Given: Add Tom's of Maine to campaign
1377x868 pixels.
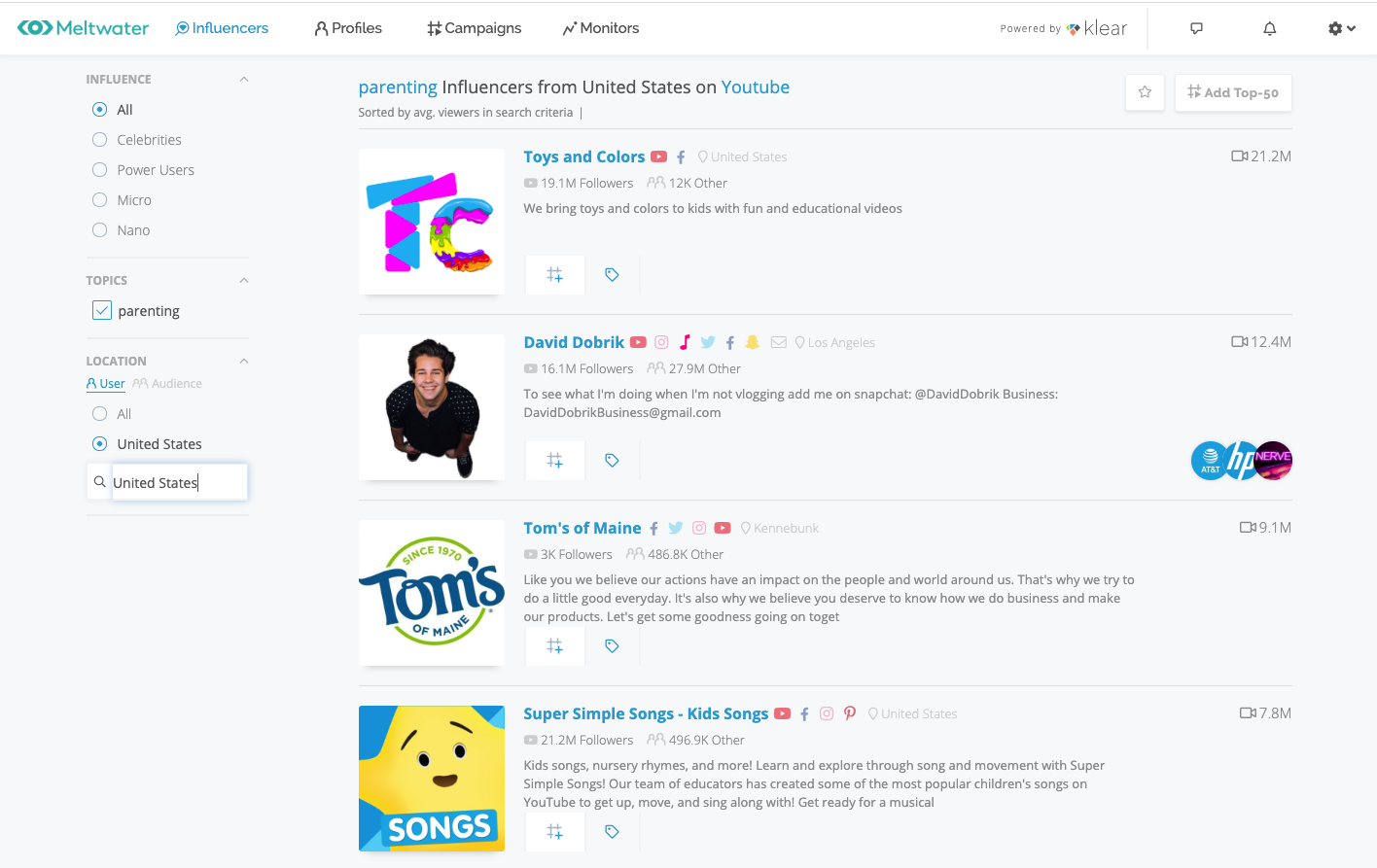Looking at the screenshot, I should 555,645.
